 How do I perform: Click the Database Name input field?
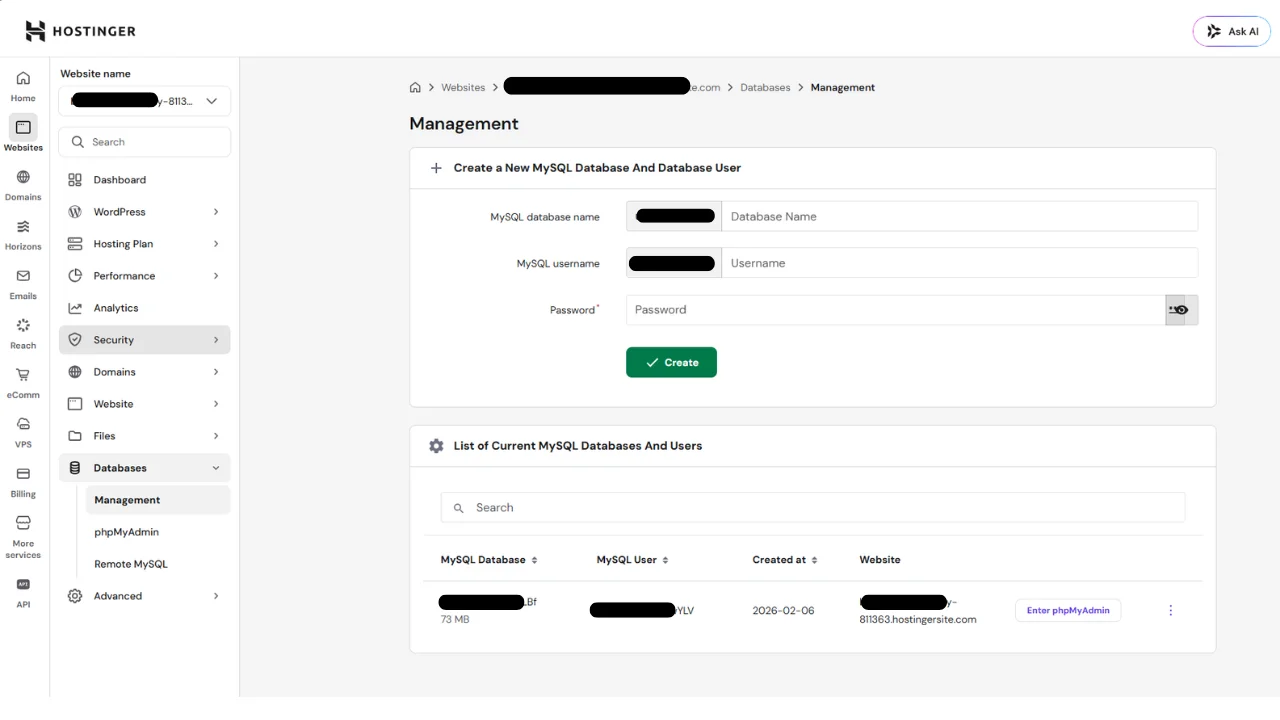click(959, 216)
